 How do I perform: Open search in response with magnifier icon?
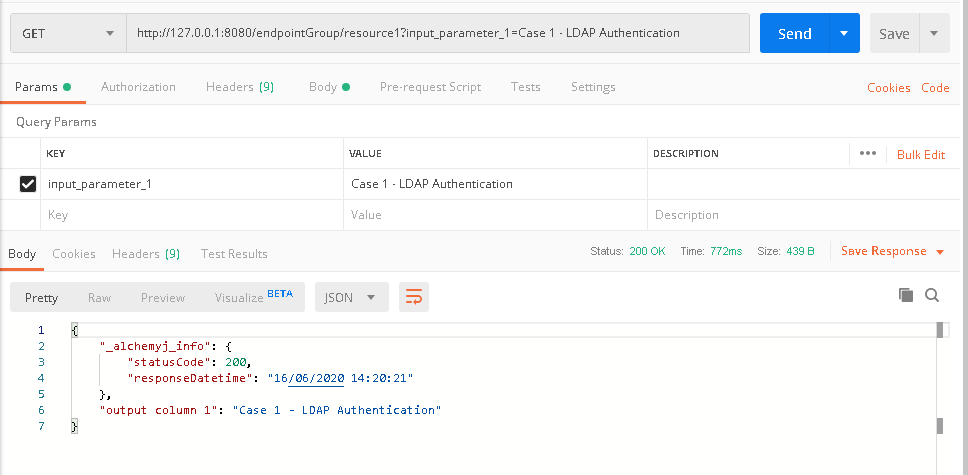point(932,295)
